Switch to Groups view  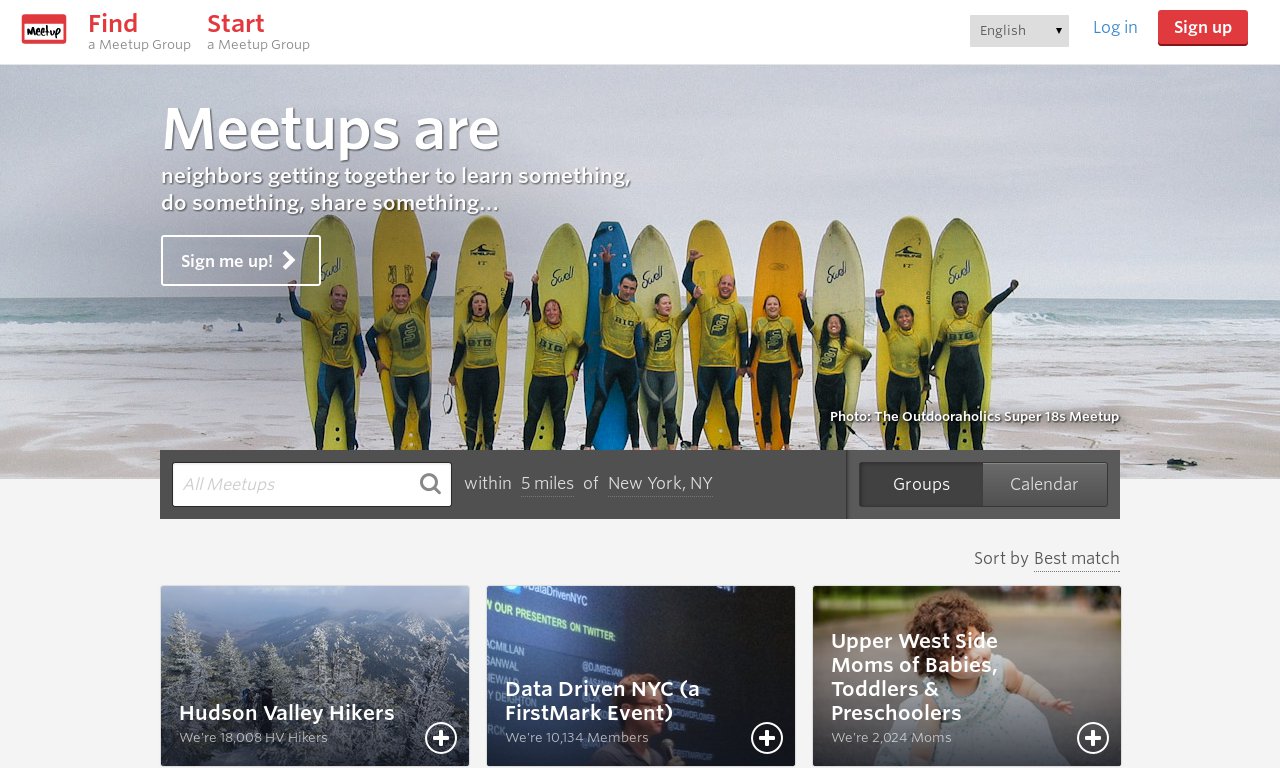(921, 484)
